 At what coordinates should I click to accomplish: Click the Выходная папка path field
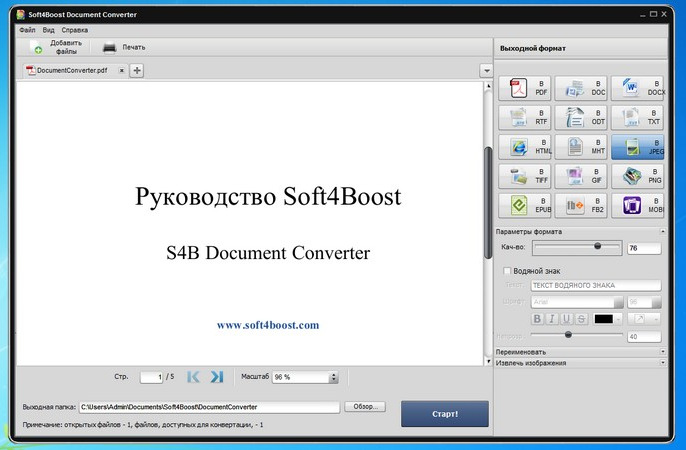[x=209, y=407]
